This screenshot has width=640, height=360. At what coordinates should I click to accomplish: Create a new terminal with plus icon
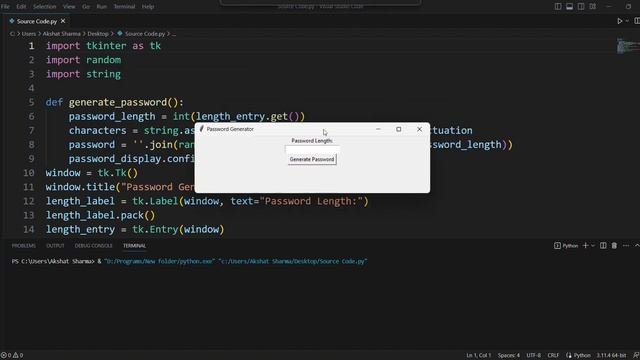[x=585, y=245]
